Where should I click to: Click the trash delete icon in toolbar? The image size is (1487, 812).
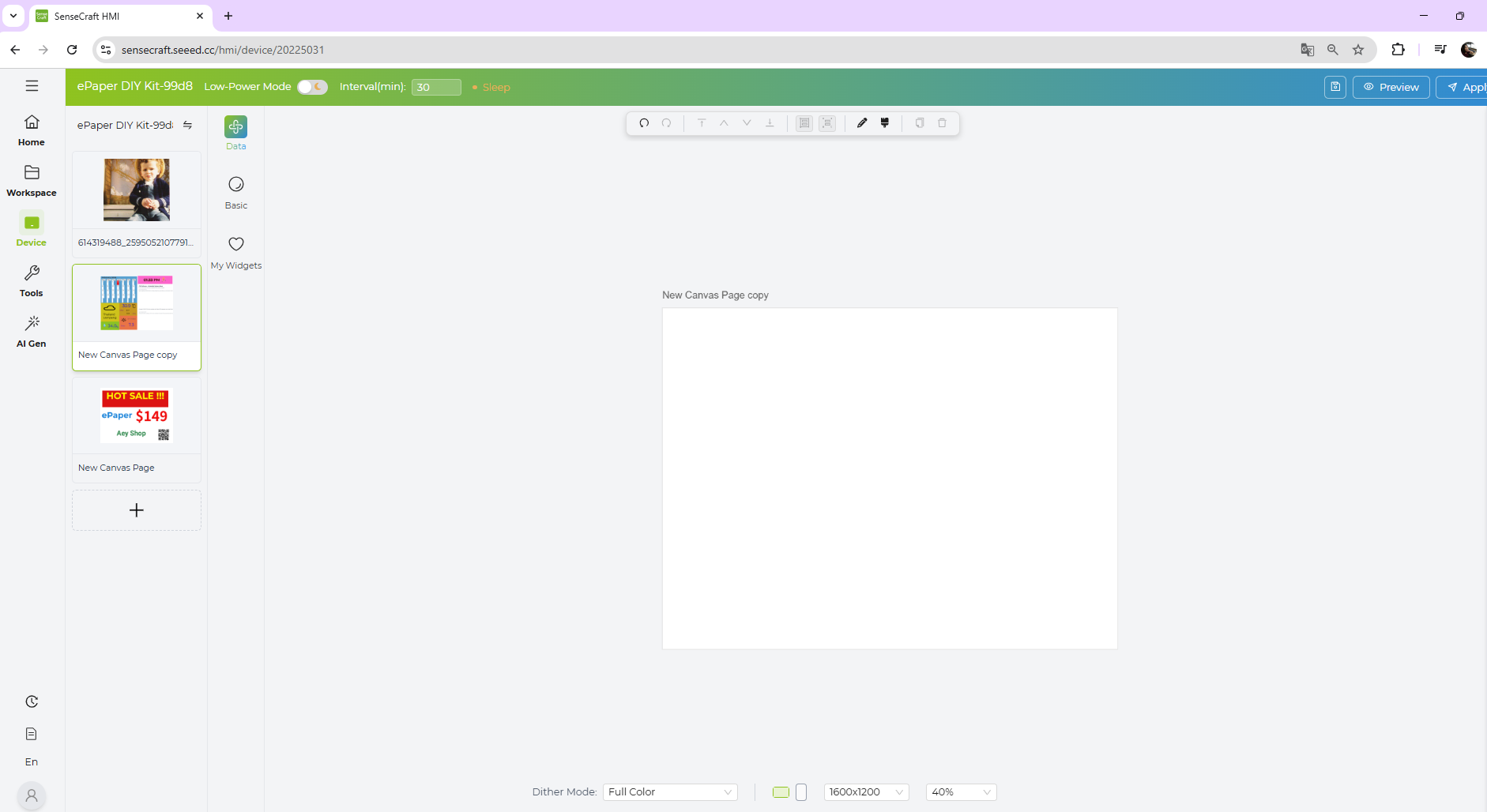click(x=942, y=123)
